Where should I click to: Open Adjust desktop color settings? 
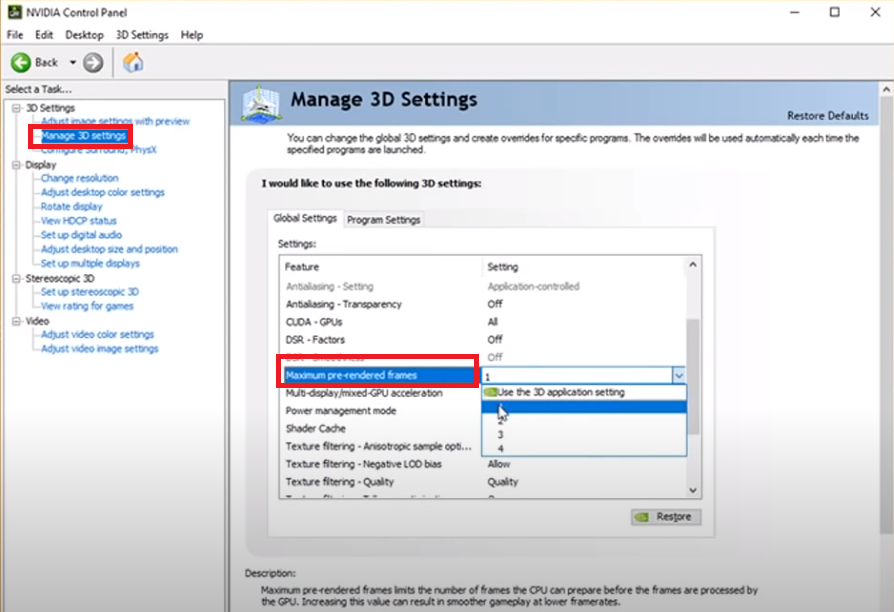click(x=103, y=192)
